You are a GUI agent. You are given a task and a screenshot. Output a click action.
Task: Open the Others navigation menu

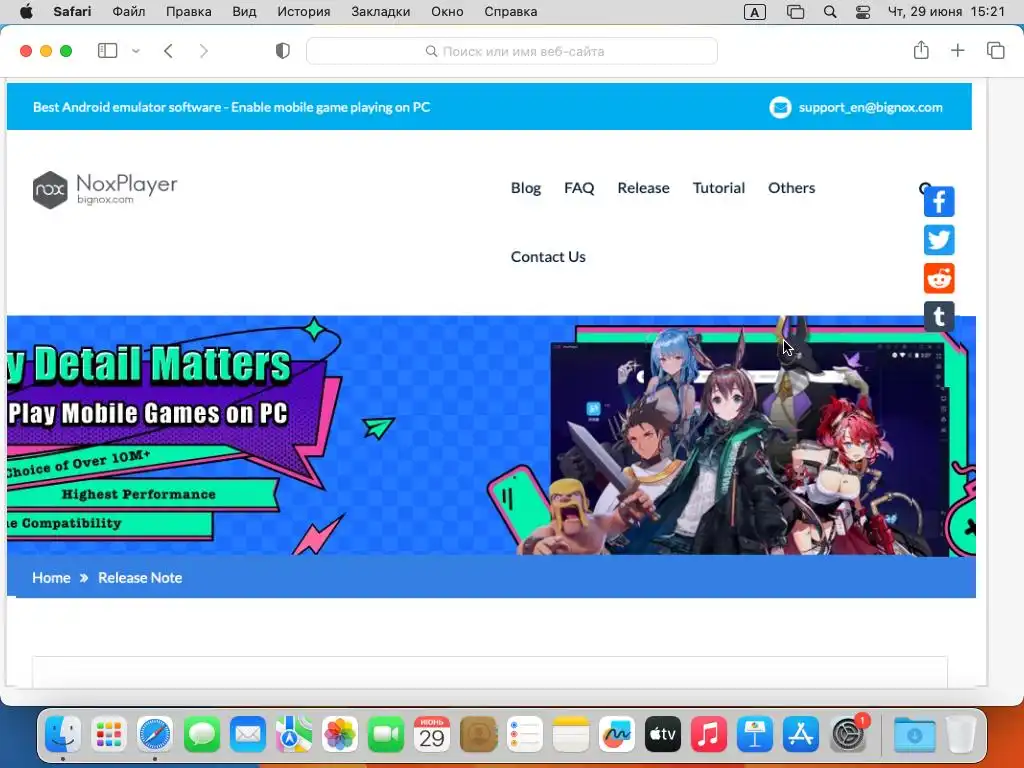792,188
